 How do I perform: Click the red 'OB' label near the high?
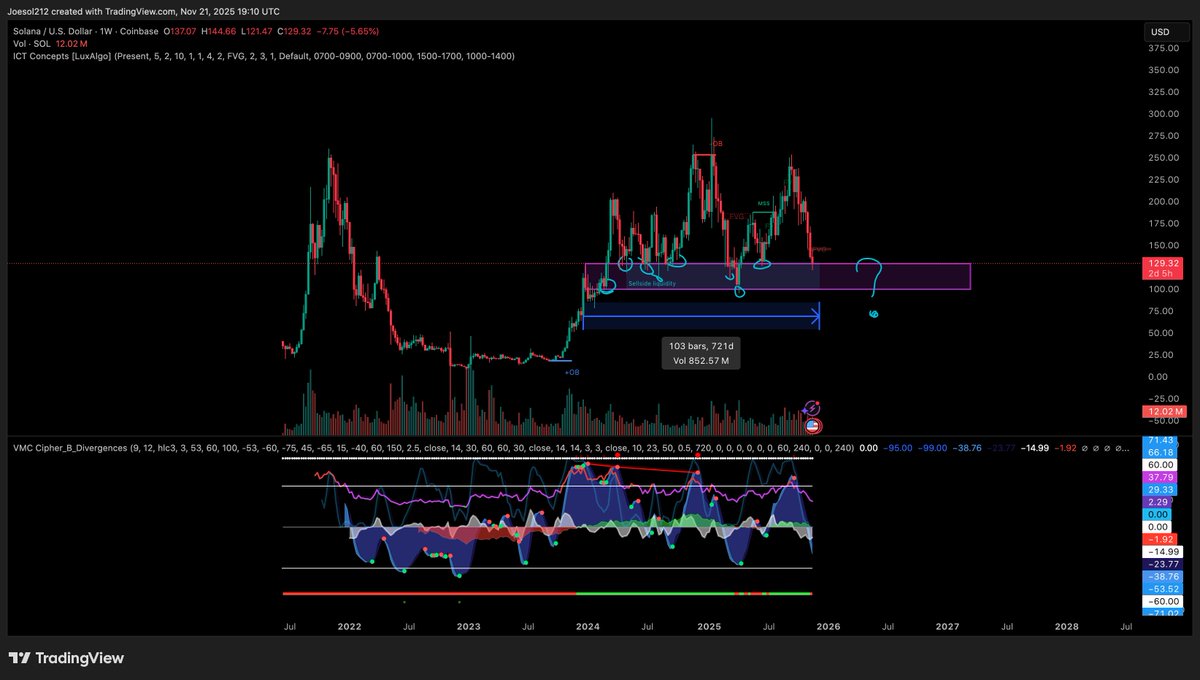pyautogui.click(x=716, y=144)
